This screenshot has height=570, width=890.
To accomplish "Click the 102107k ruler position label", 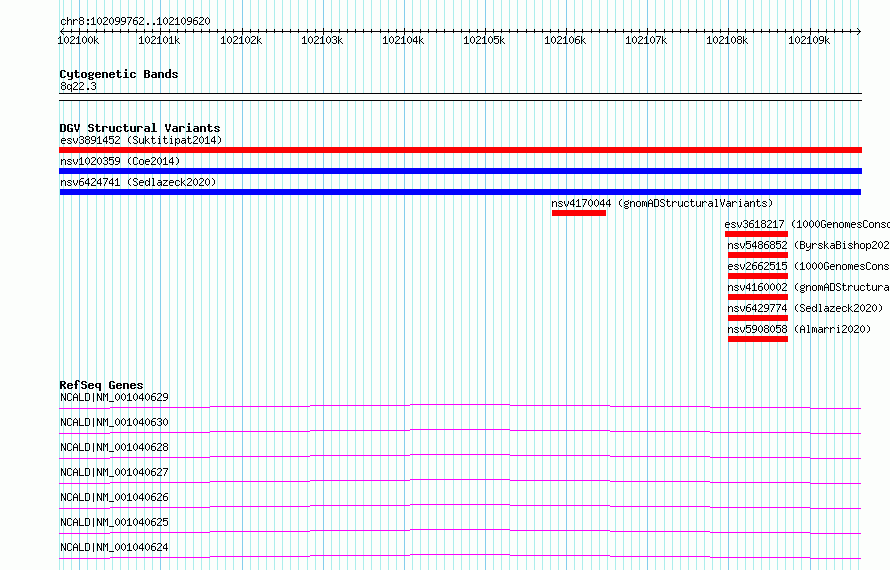I will tap(646, 40).
